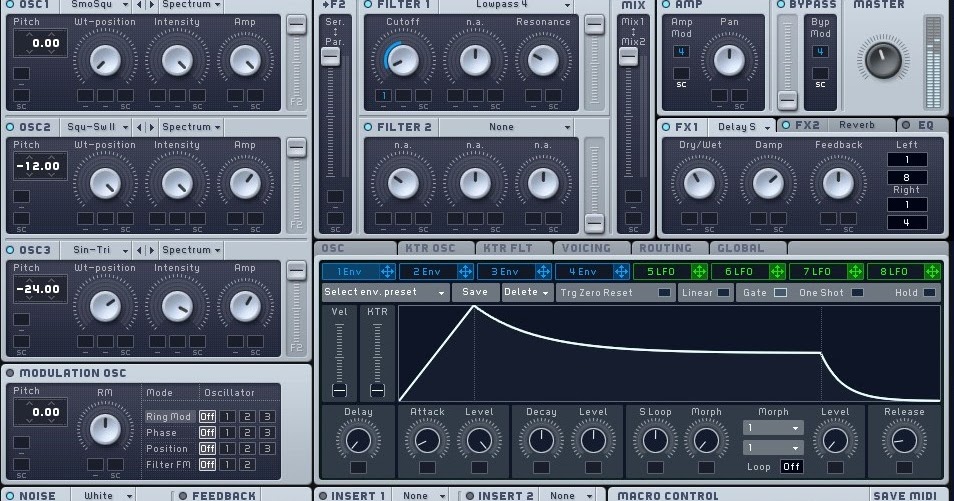Open Filter 2 None type dropdown

pos(506,127)
